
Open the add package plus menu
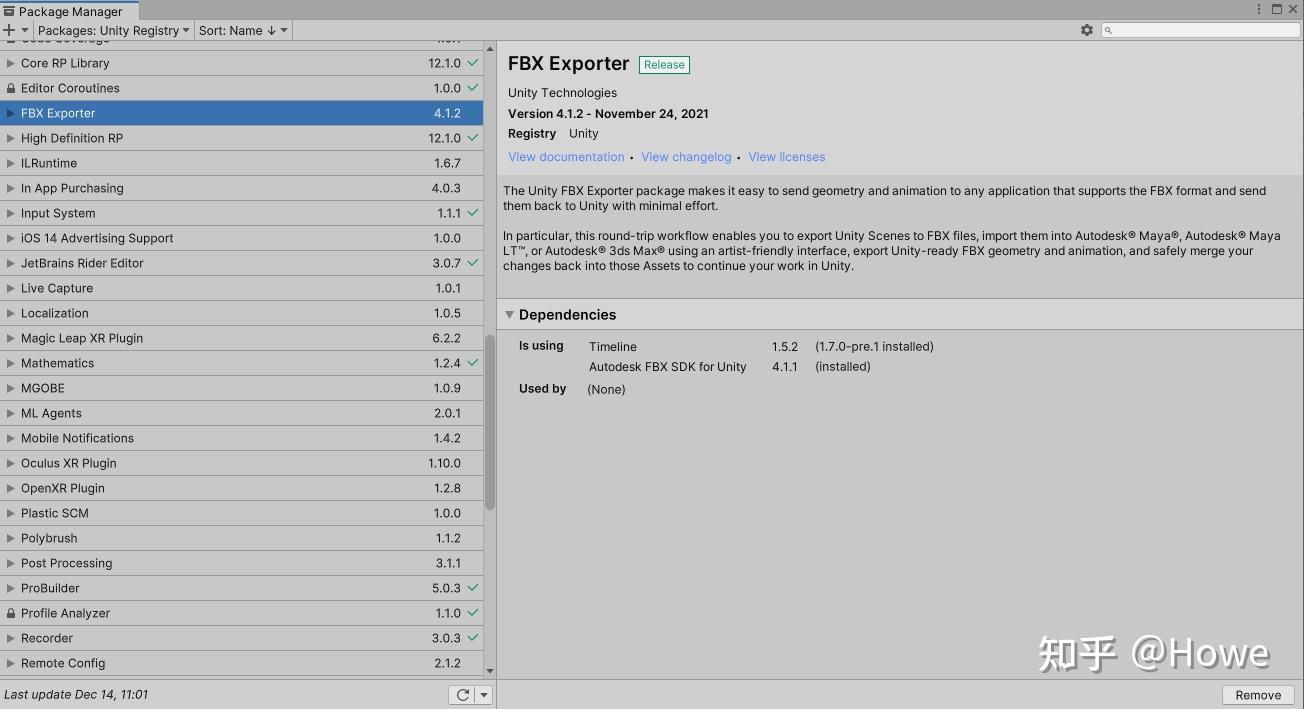(x=10, y=30)
